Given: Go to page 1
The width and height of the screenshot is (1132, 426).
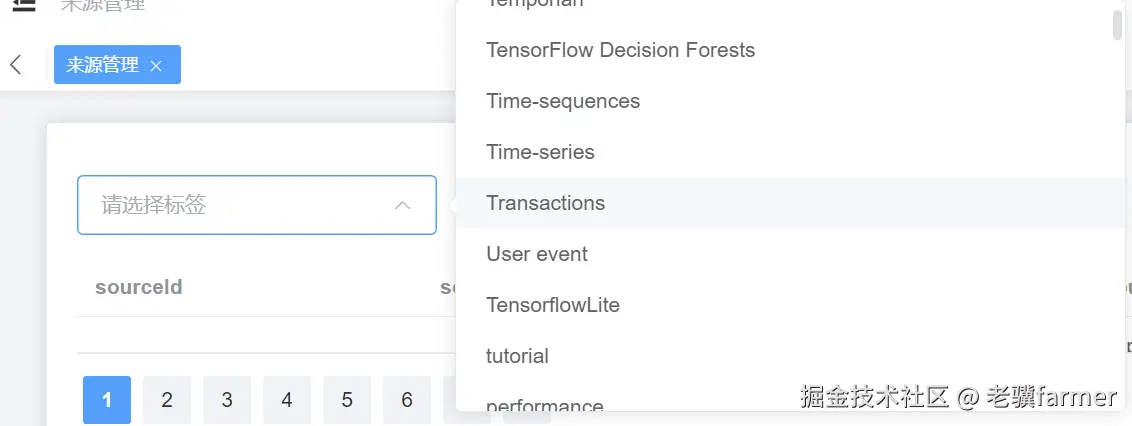Looking at the screenshot, I should [107, 400].
